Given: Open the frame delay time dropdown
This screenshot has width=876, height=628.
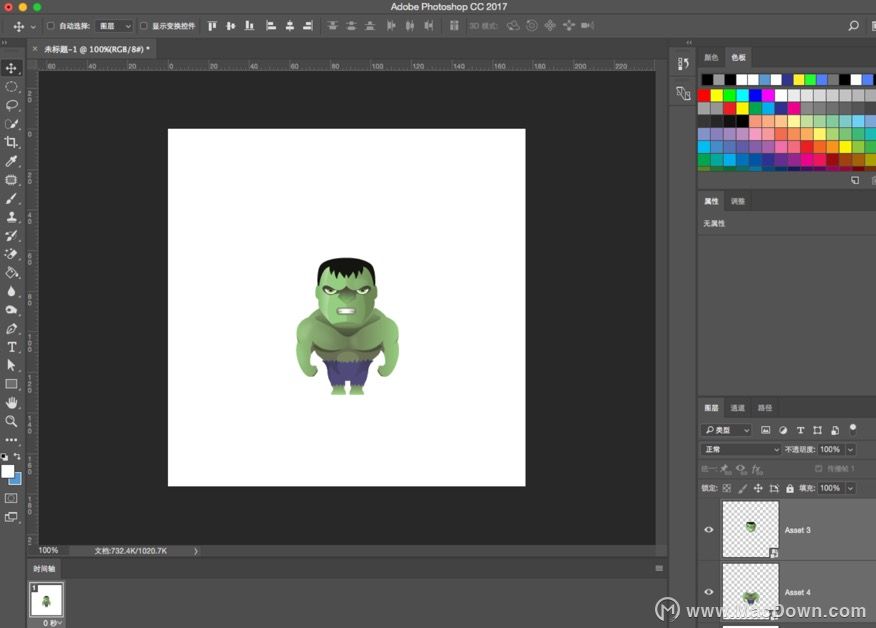Looking at the screenshot, I should [x=53, y=623].
